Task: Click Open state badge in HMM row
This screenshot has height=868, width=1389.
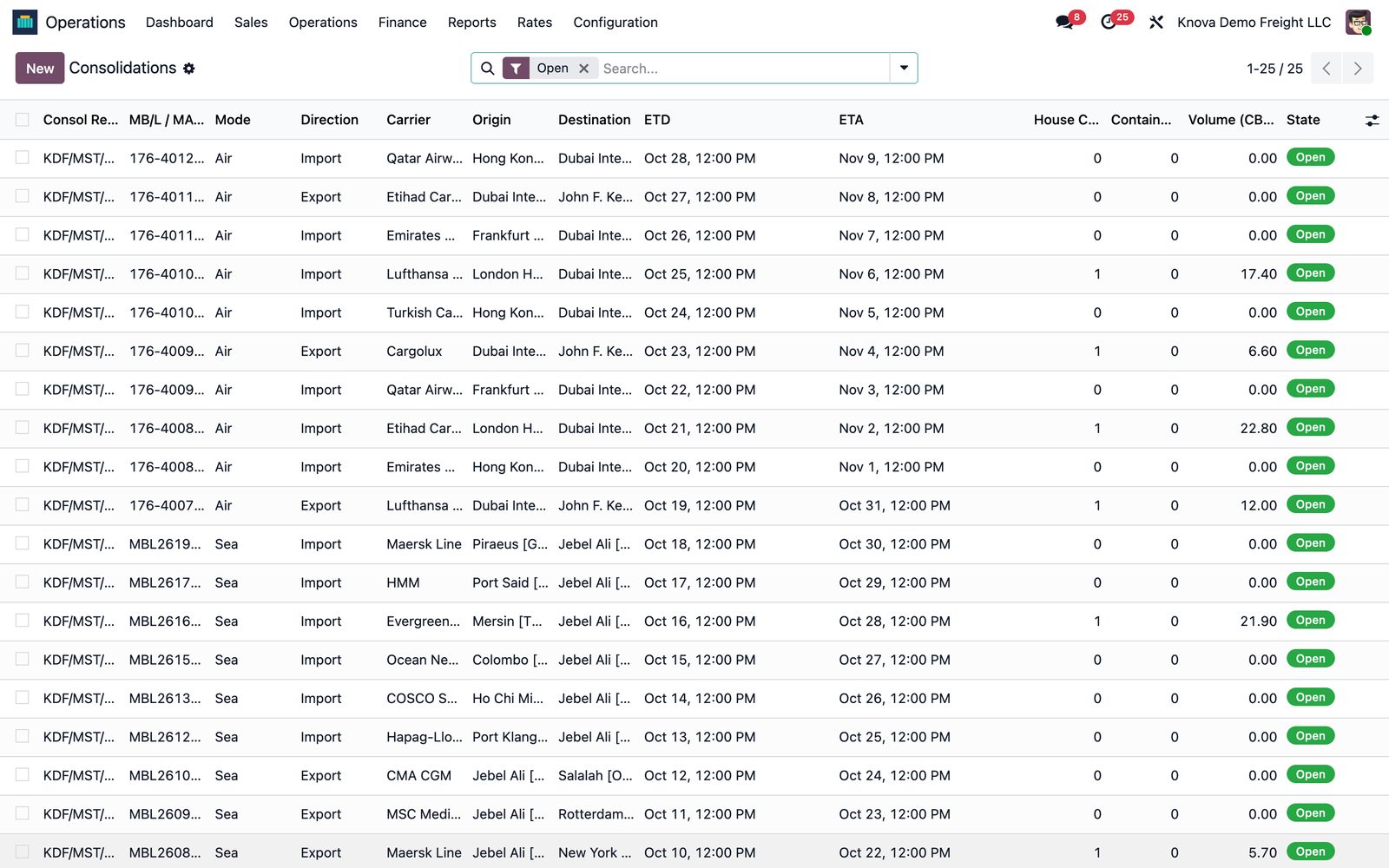Action: pos(1310,582)
